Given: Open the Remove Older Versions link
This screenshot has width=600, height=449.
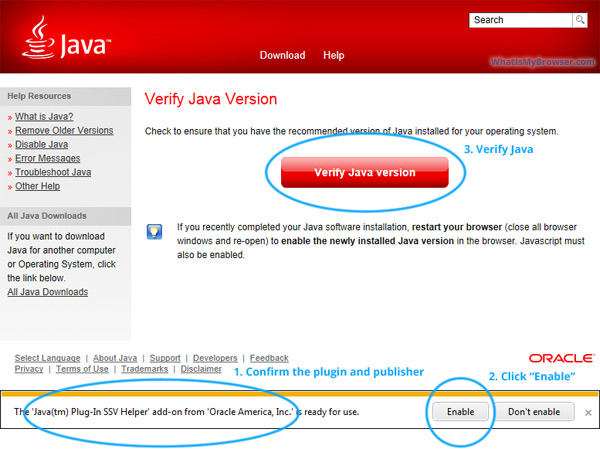Looking at the screenshot, I should pos(64,131).
